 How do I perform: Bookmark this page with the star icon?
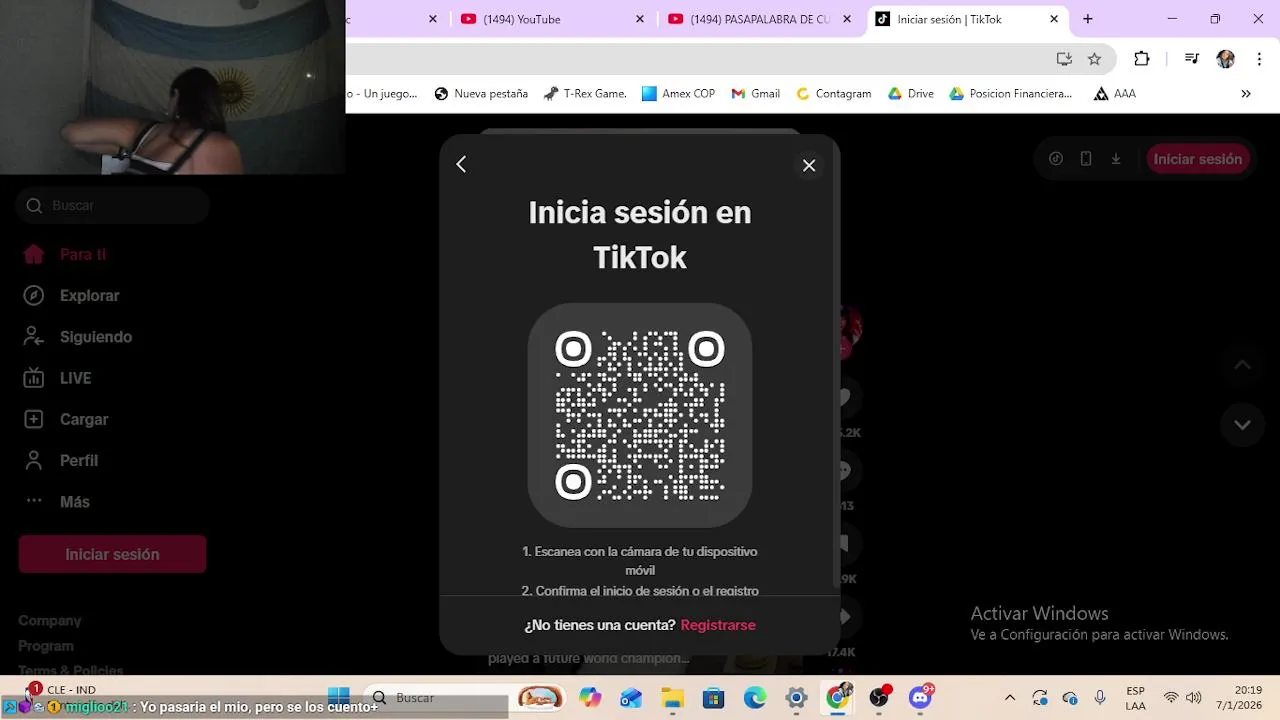pos(1094,59)
